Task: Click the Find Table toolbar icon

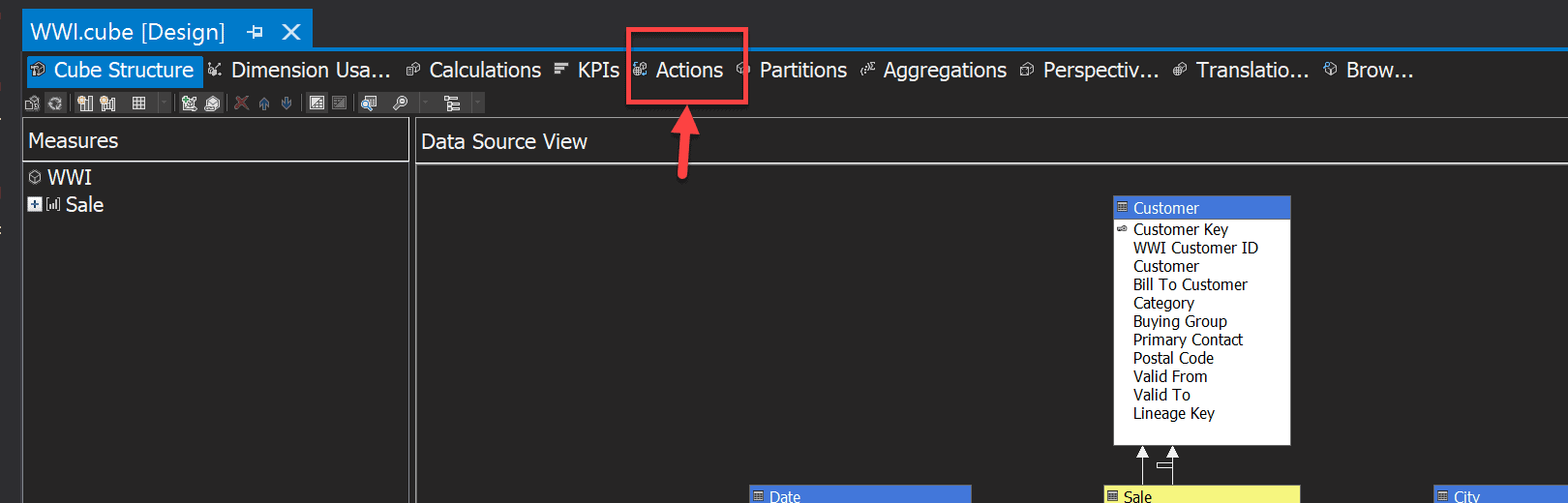Action: click(x=369, y=104)
